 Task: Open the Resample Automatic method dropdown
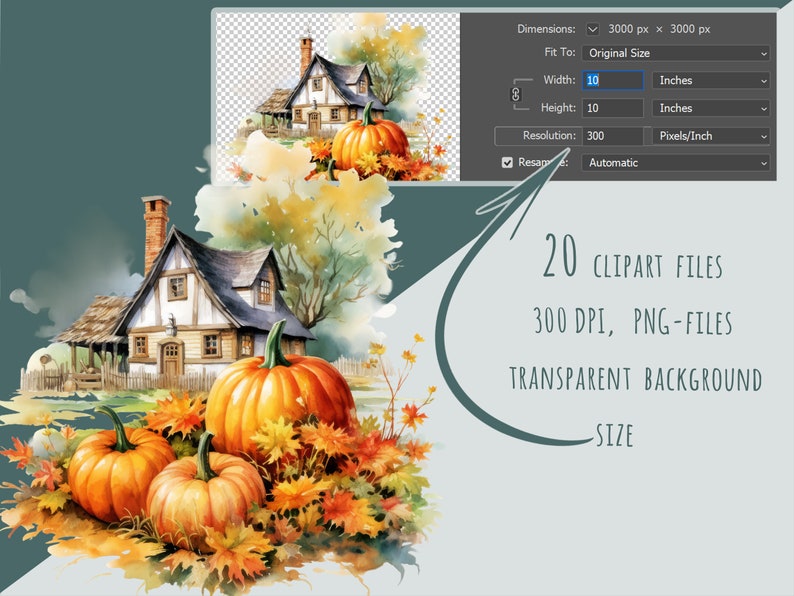point(676,163)
